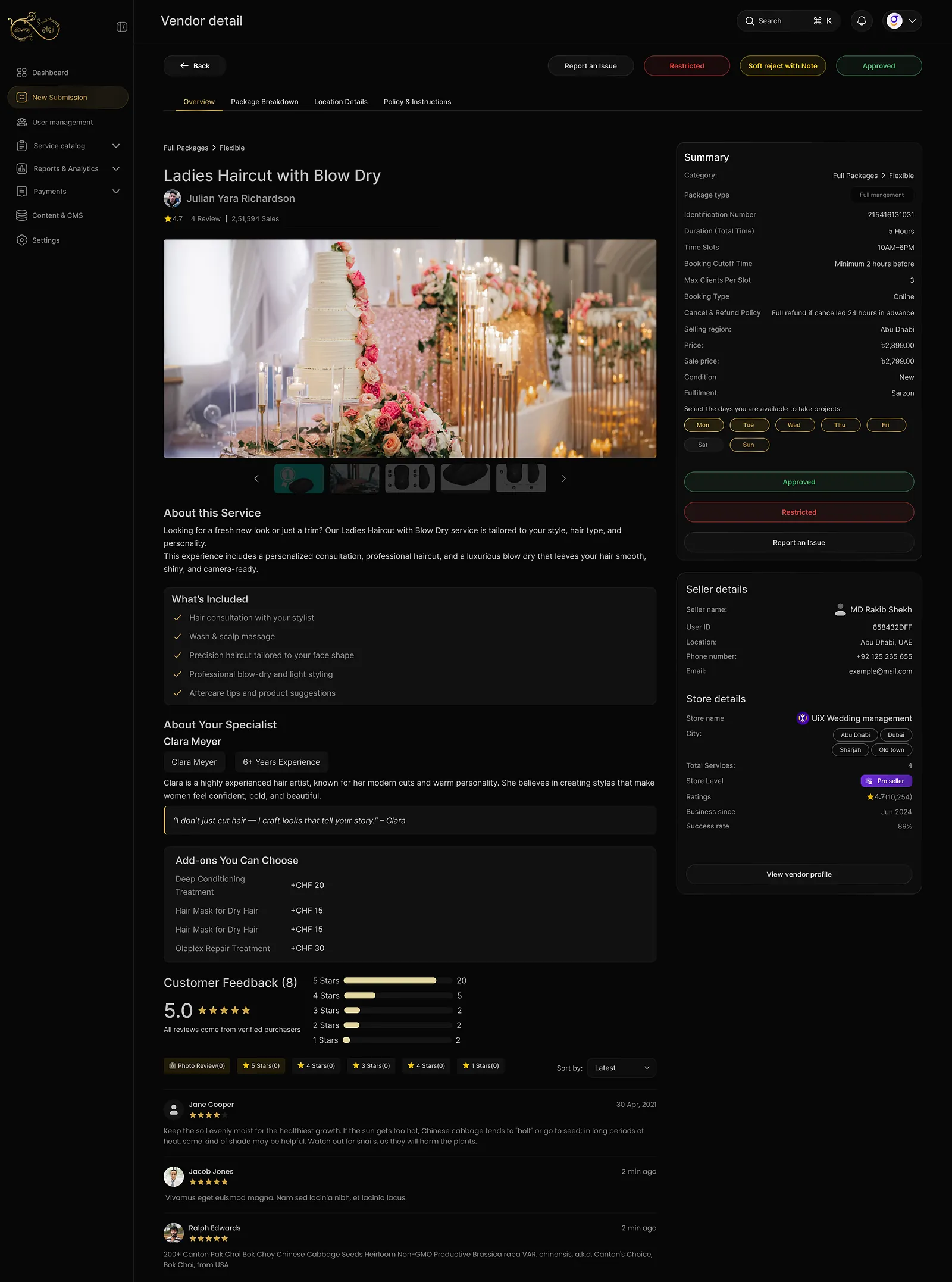
Task: Open the profile dropdown chevron in the header
Action: (912, 21)
